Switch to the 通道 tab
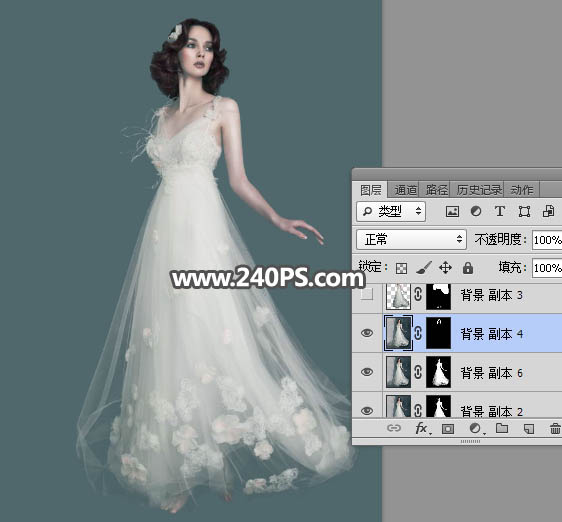The height and width of the screenshot is (522, 562). pyautogui.click(x=405, y=190)
